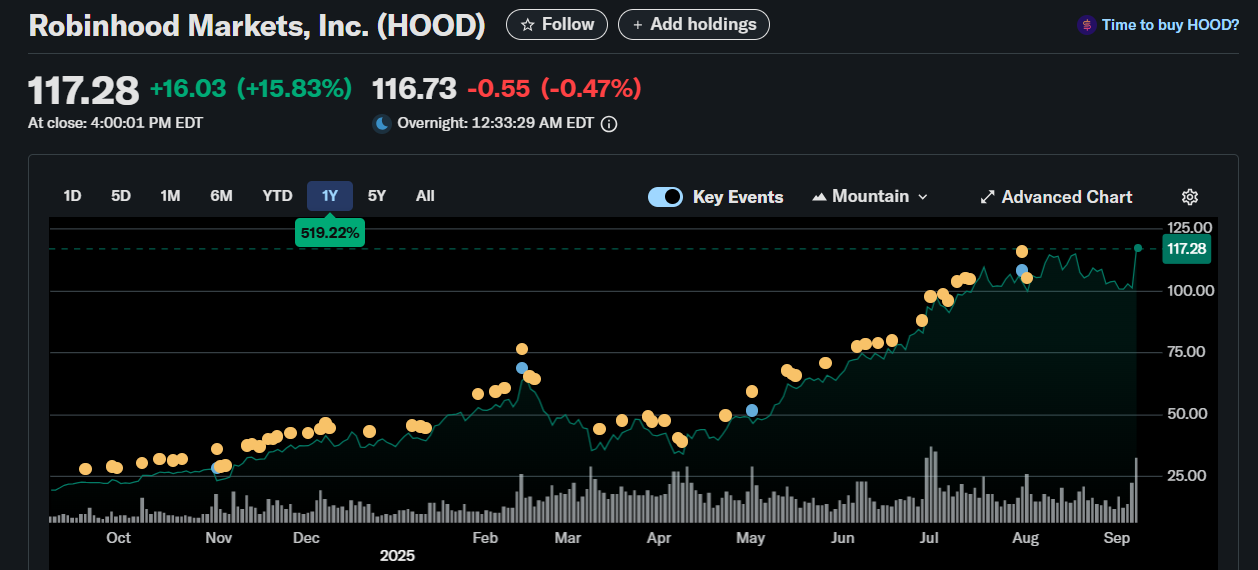Click the Add holdings button
Viewport: 1258px width, 570px height.
(x=694, y=25)
